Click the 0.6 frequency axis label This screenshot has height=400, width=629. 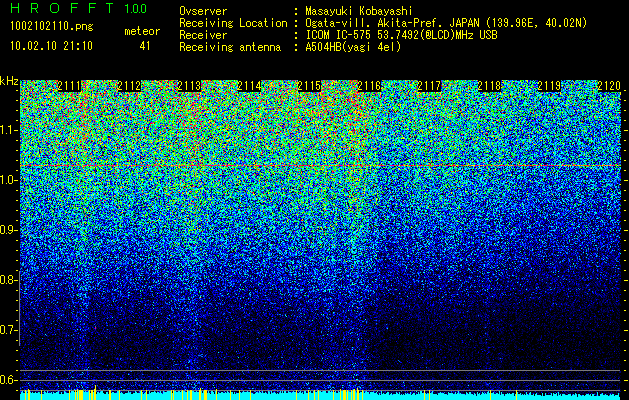9,380
